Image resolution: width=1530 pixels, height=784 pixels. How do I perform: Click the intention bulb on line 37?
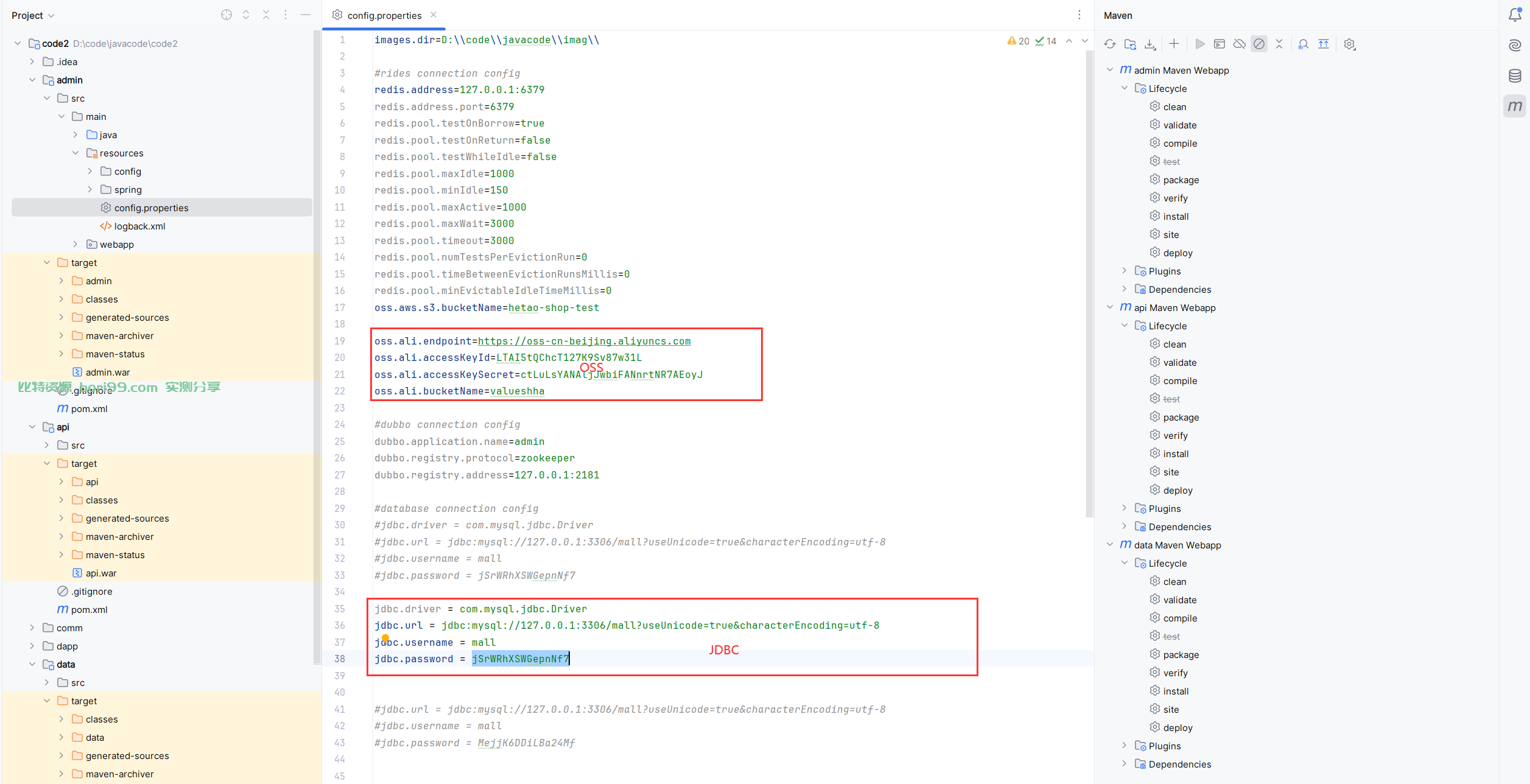385,639
